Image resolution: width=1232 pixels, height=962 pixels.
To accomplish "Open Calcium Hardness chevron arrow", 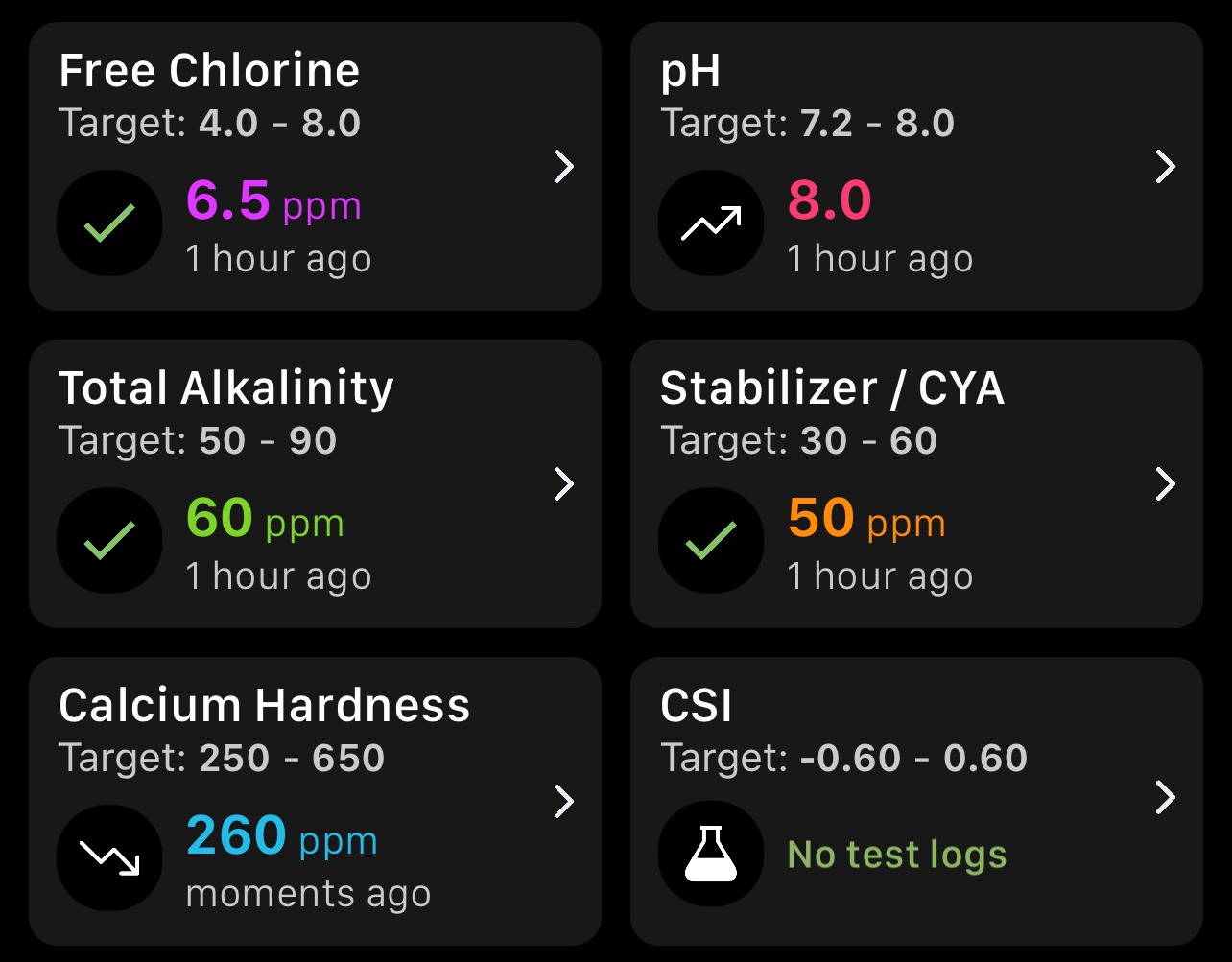I will click(x=564, y=802).
